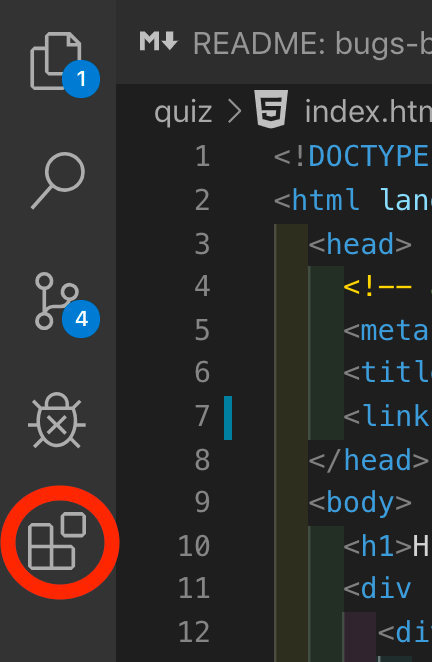Click the div tag on line 11
The image size is (432, 662).
(378, 588)
